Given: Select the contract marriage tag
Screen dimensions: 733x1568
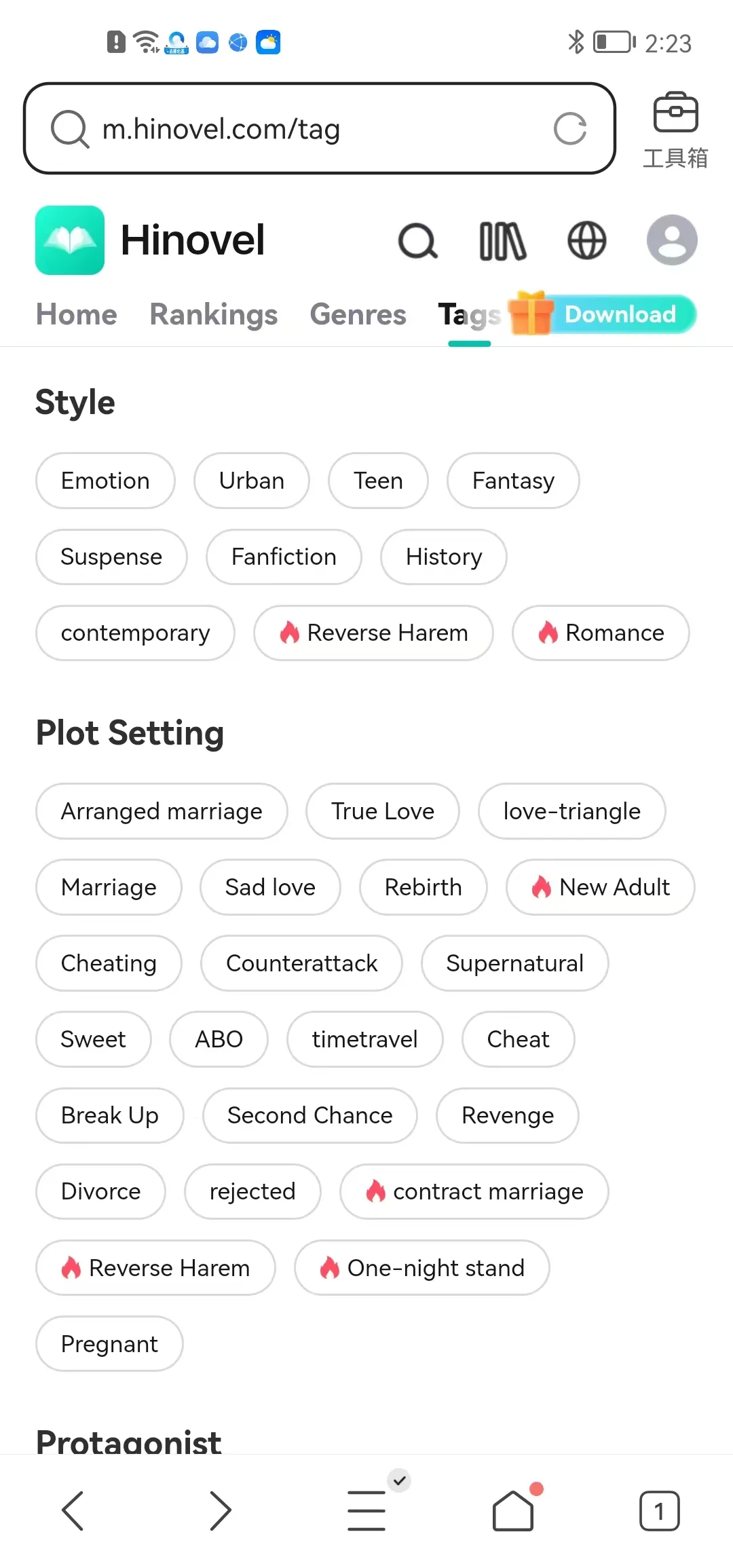Looking at the screenshot, I should tap(474, 1191).
